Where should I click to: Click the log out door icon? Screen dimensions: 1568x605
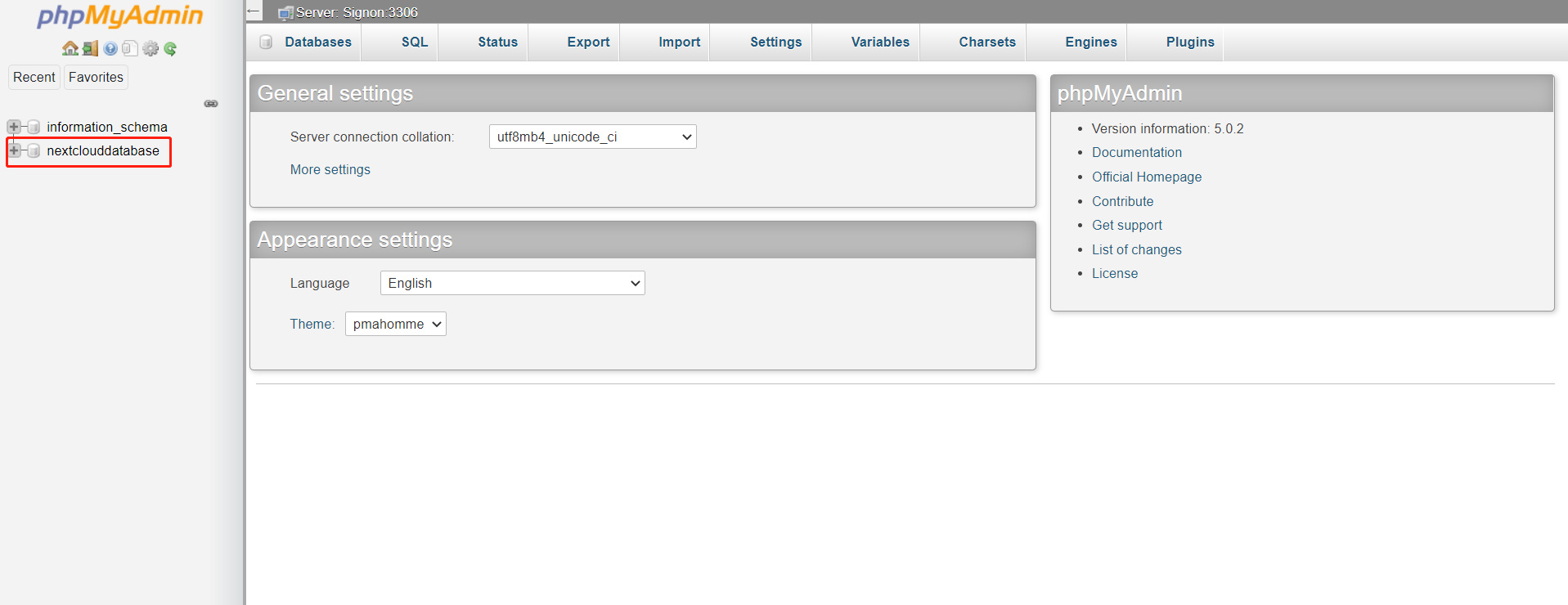[x=91, y=48]
